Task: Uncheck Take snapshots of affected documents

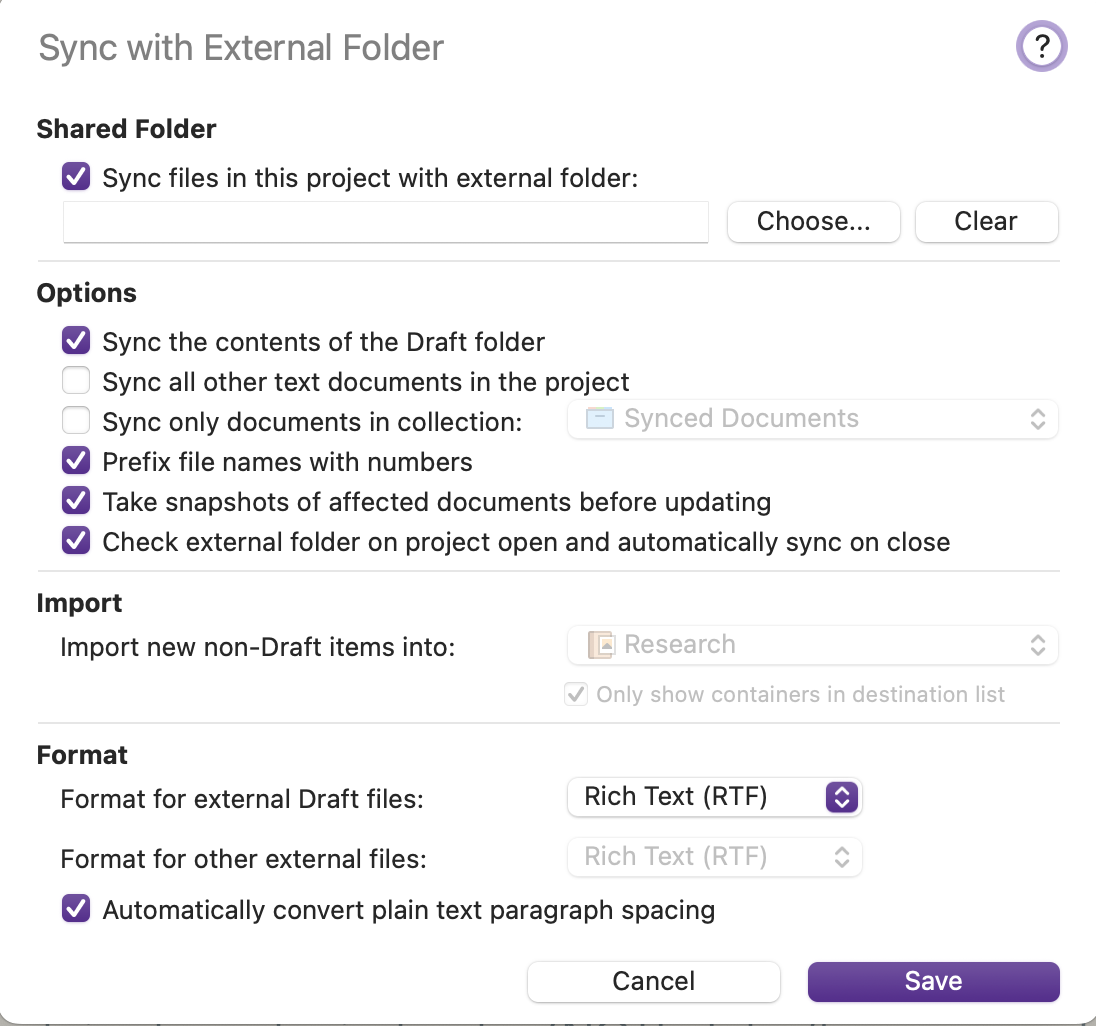Action: 75,501
